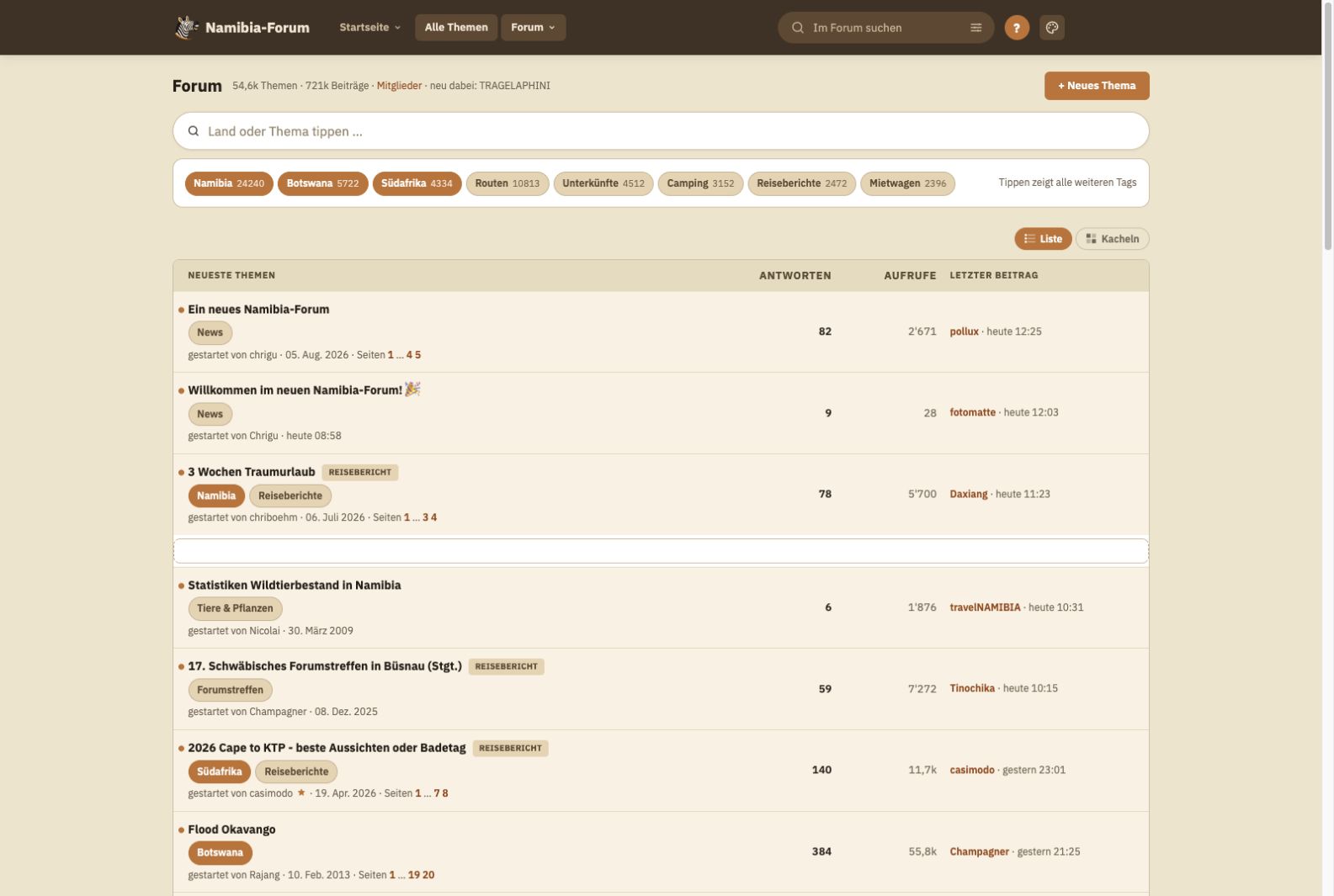
Task: Toggle the Camping 3152 tag filter
Action: pos(700,183)
